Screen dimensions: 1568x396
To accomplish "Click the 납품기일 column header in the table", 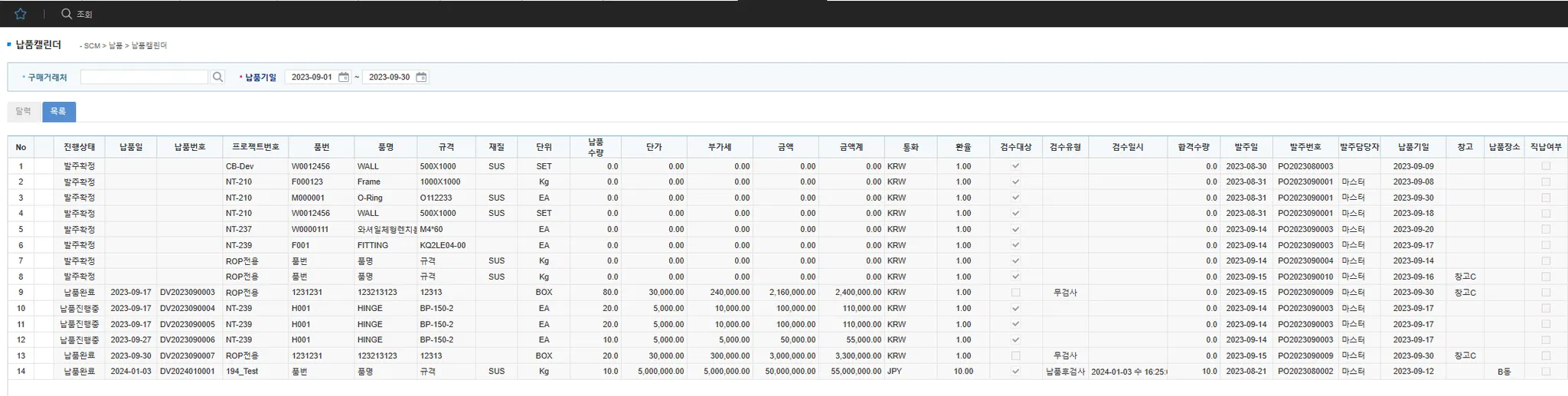I will pyautogui.click(x=1413, y=147).
